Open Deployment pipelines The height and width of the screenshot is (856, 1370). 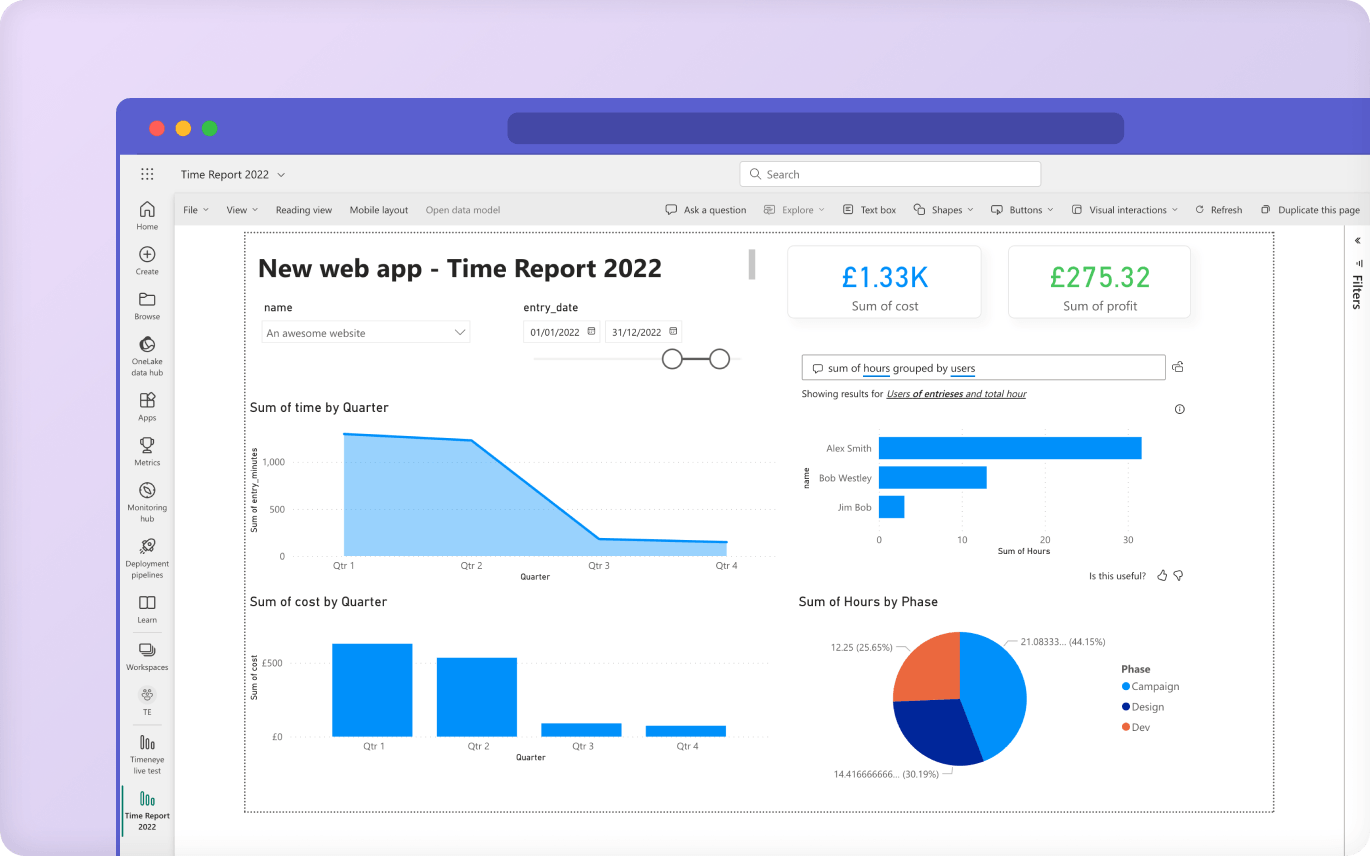point(147,558)
